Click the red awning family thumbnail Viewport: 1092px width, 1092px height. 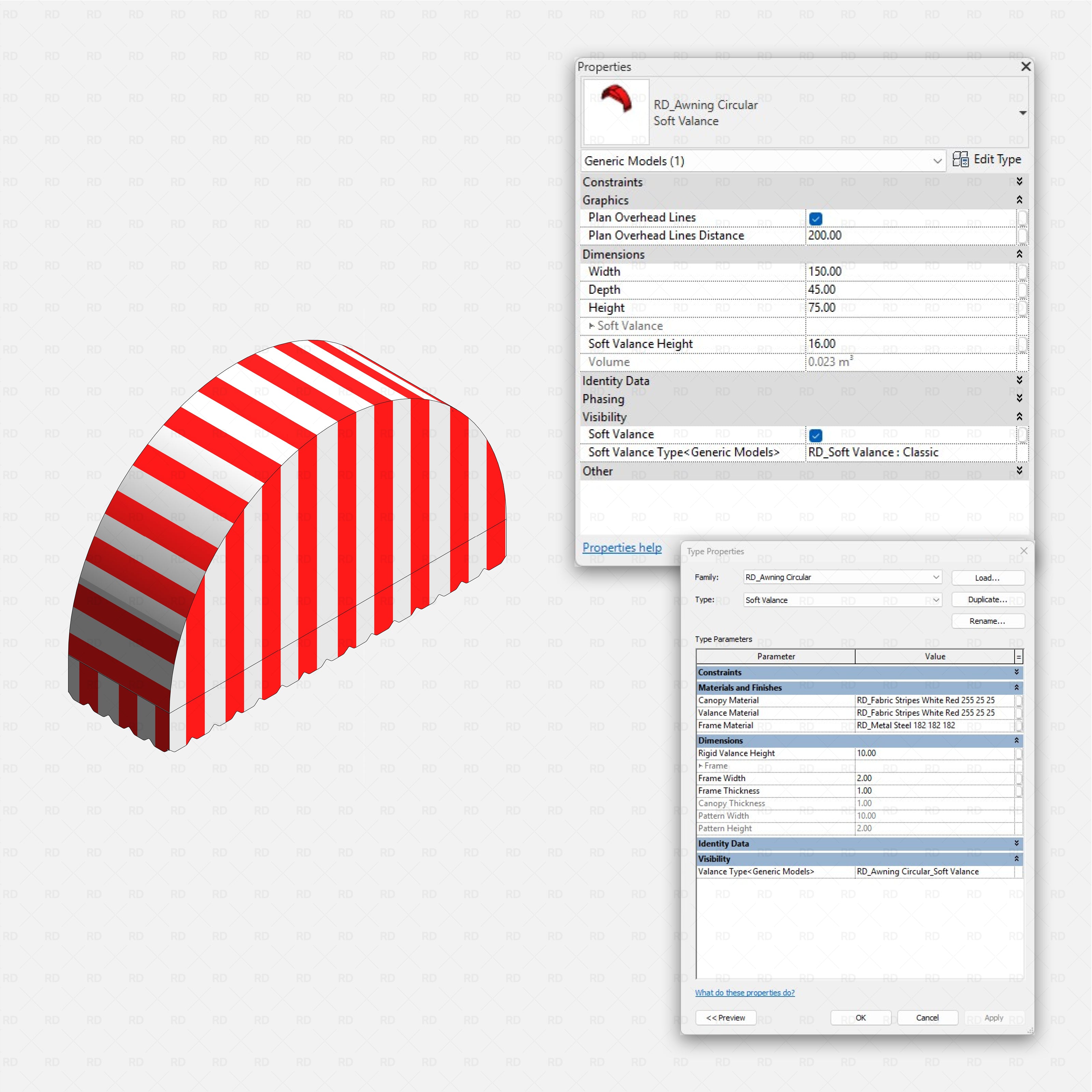coord(616,112)
